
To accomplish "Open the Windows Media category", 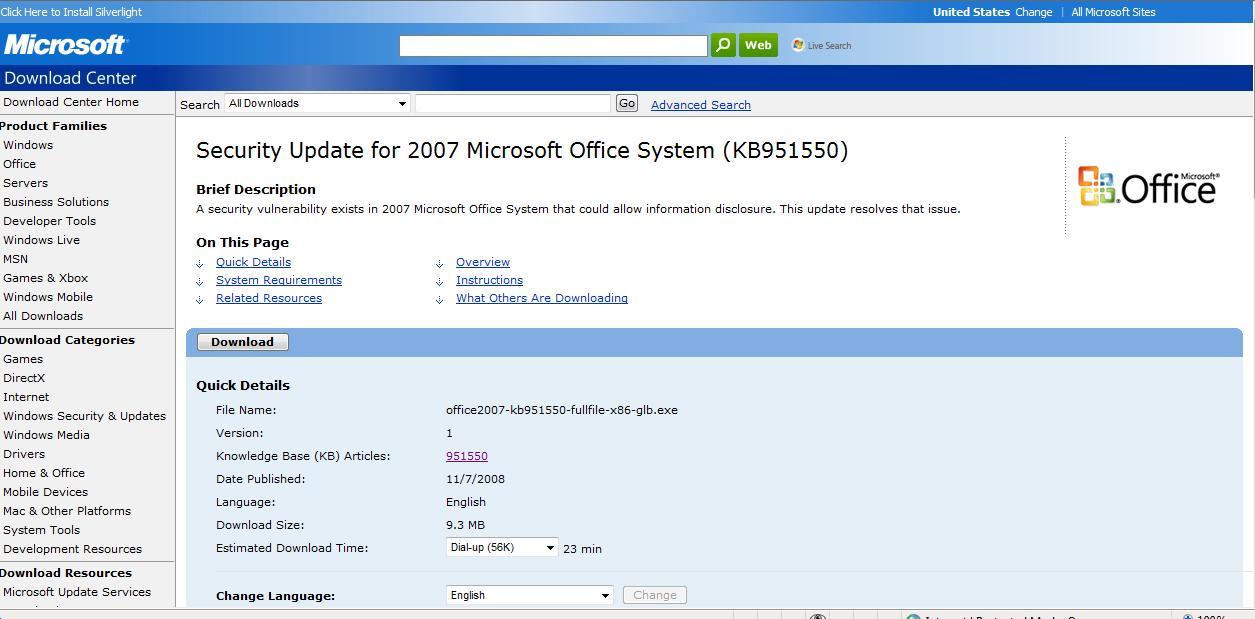I will click(46, 435).
